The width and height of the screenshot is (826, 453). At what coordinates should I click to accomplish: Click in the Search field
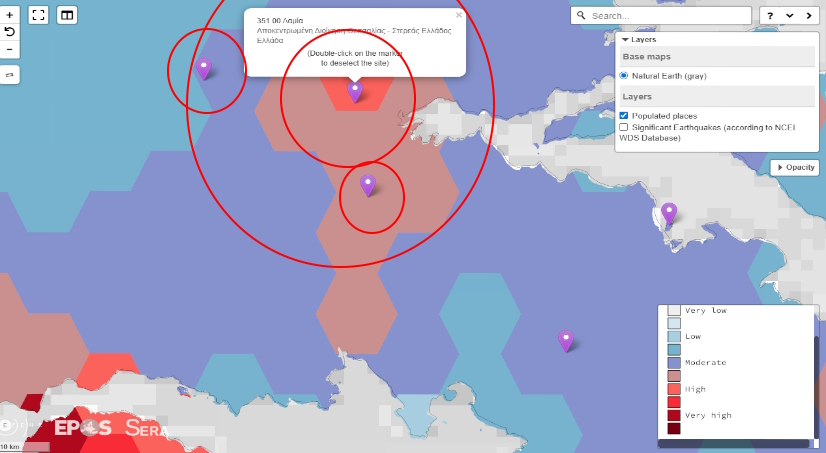(665, 16)
